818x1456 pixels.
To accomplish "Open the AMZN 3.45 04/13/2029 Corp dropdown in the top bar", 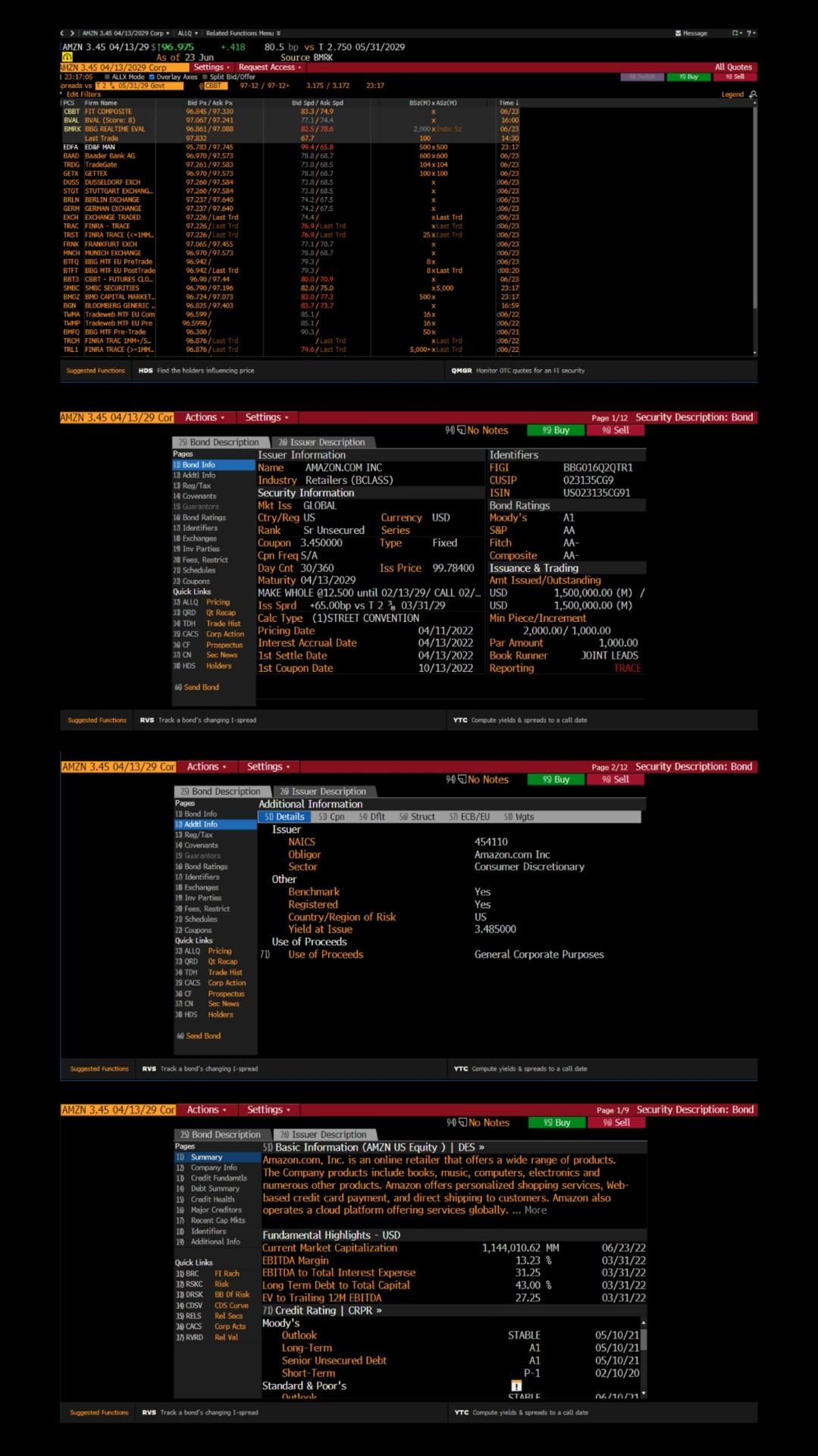I will [x=125, y=33].
